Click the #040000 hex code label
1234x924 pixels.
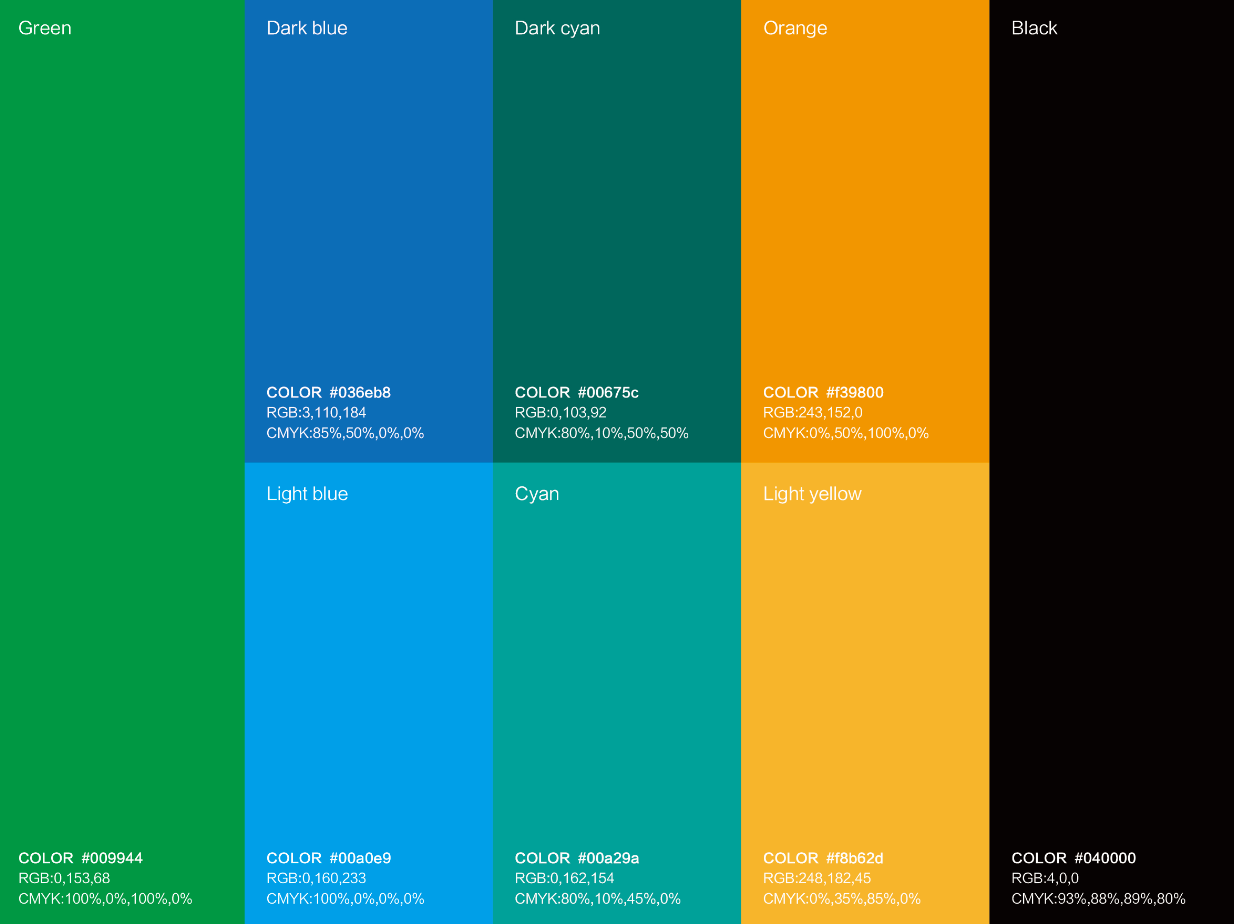click(x=1104, y=858)
